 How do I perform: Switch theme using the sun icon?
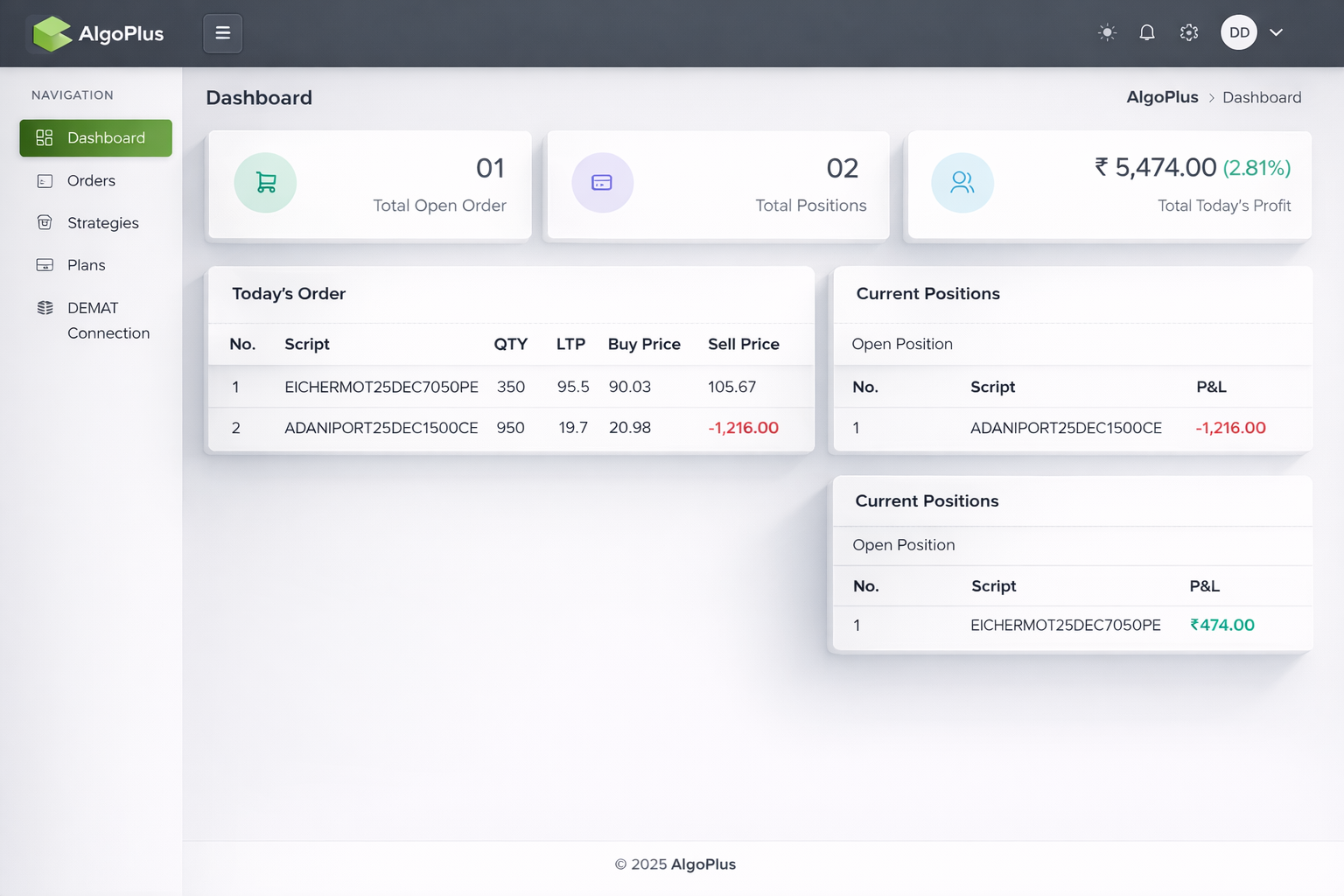[x=1106, y=32]
